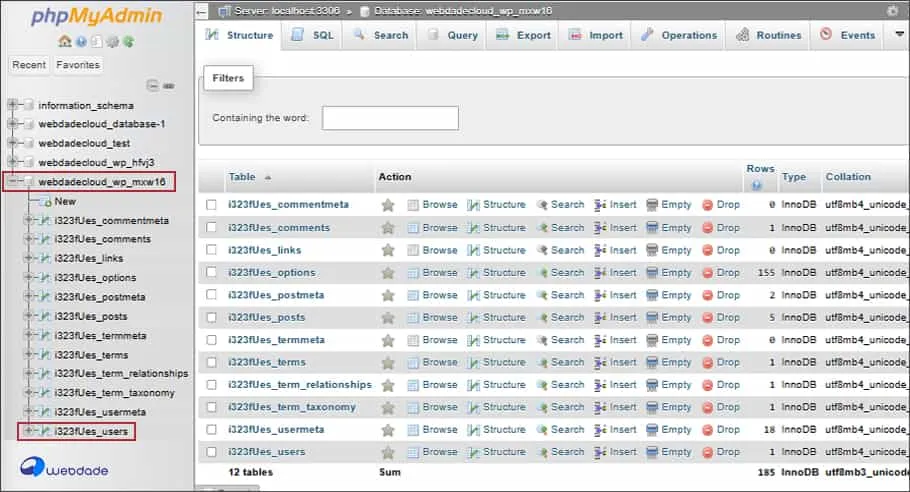The image size is (910, 492).
Task: Select i323fUes_users in the navigation tree
Action: point(90,431)
